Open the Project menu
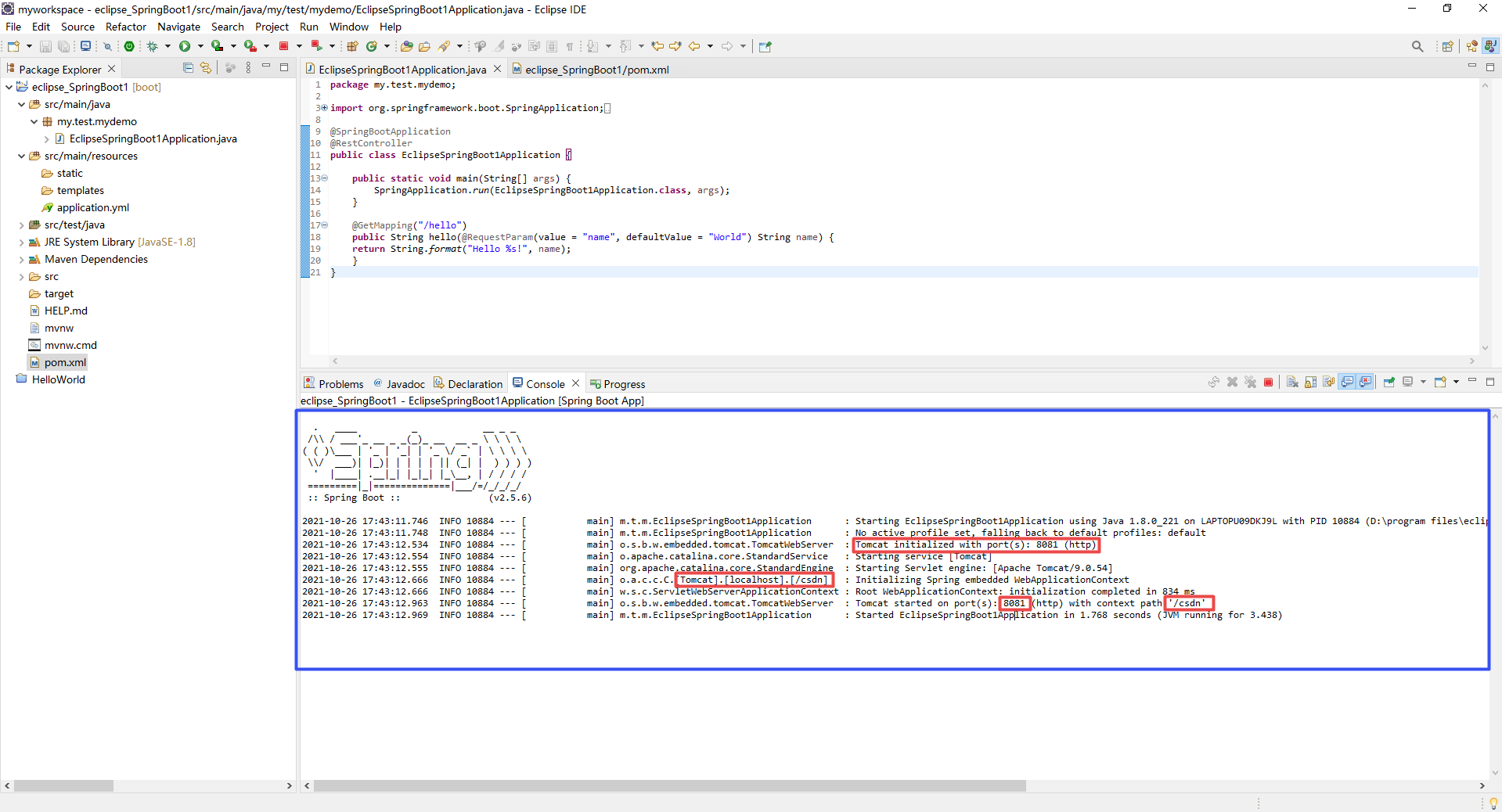Screen dimensions: 1502x812 click(272, 27)
